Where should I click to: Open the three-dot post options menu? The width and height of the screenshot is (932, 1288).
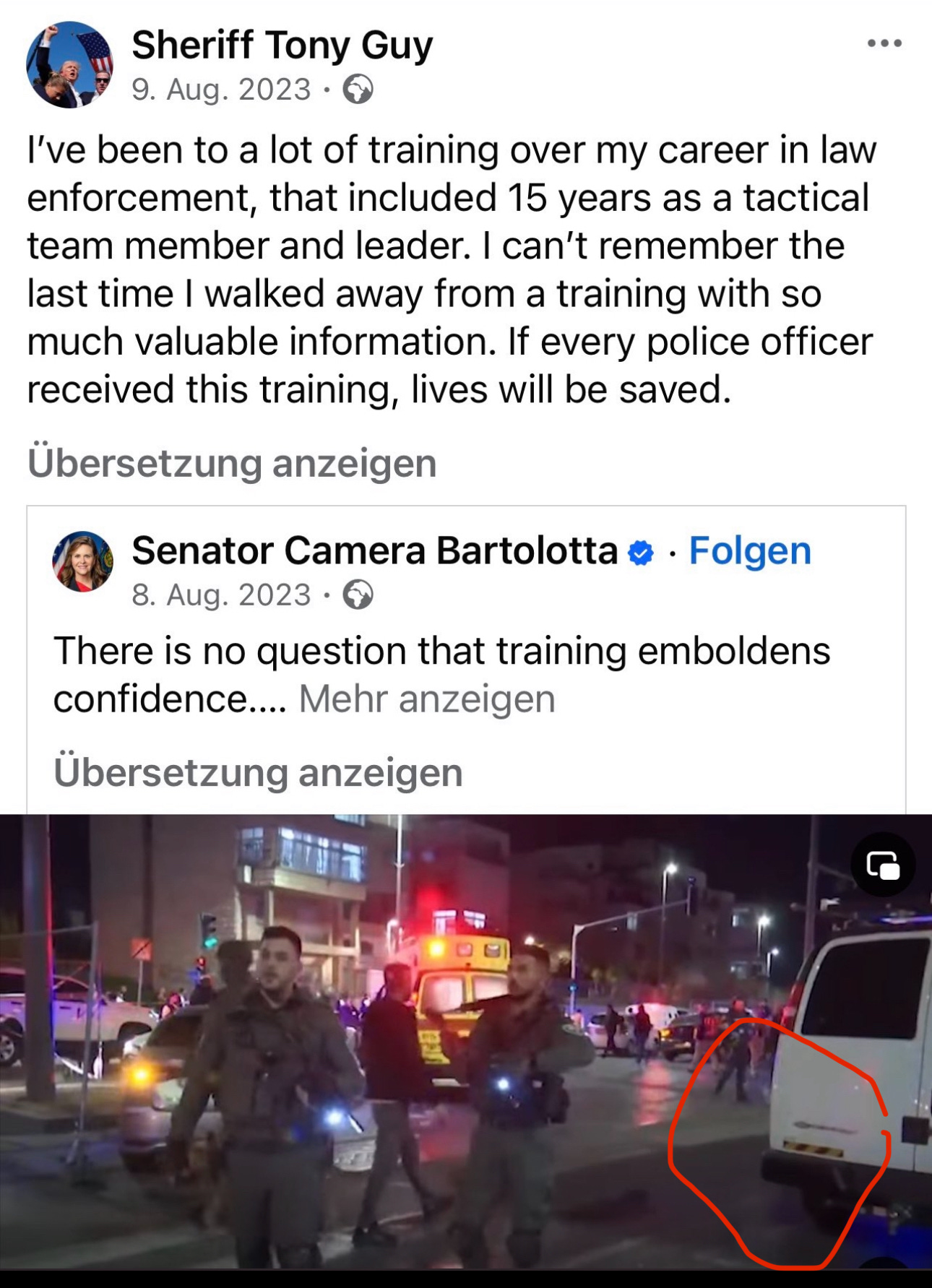coord(884,43)
